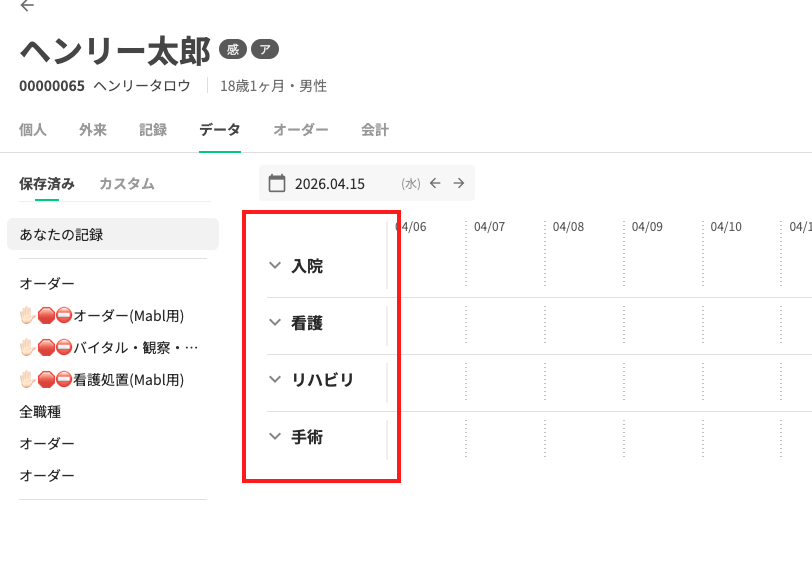Screen dimensions: 812x575
Task: Open the 外来 tab
Action: [93, 130]
